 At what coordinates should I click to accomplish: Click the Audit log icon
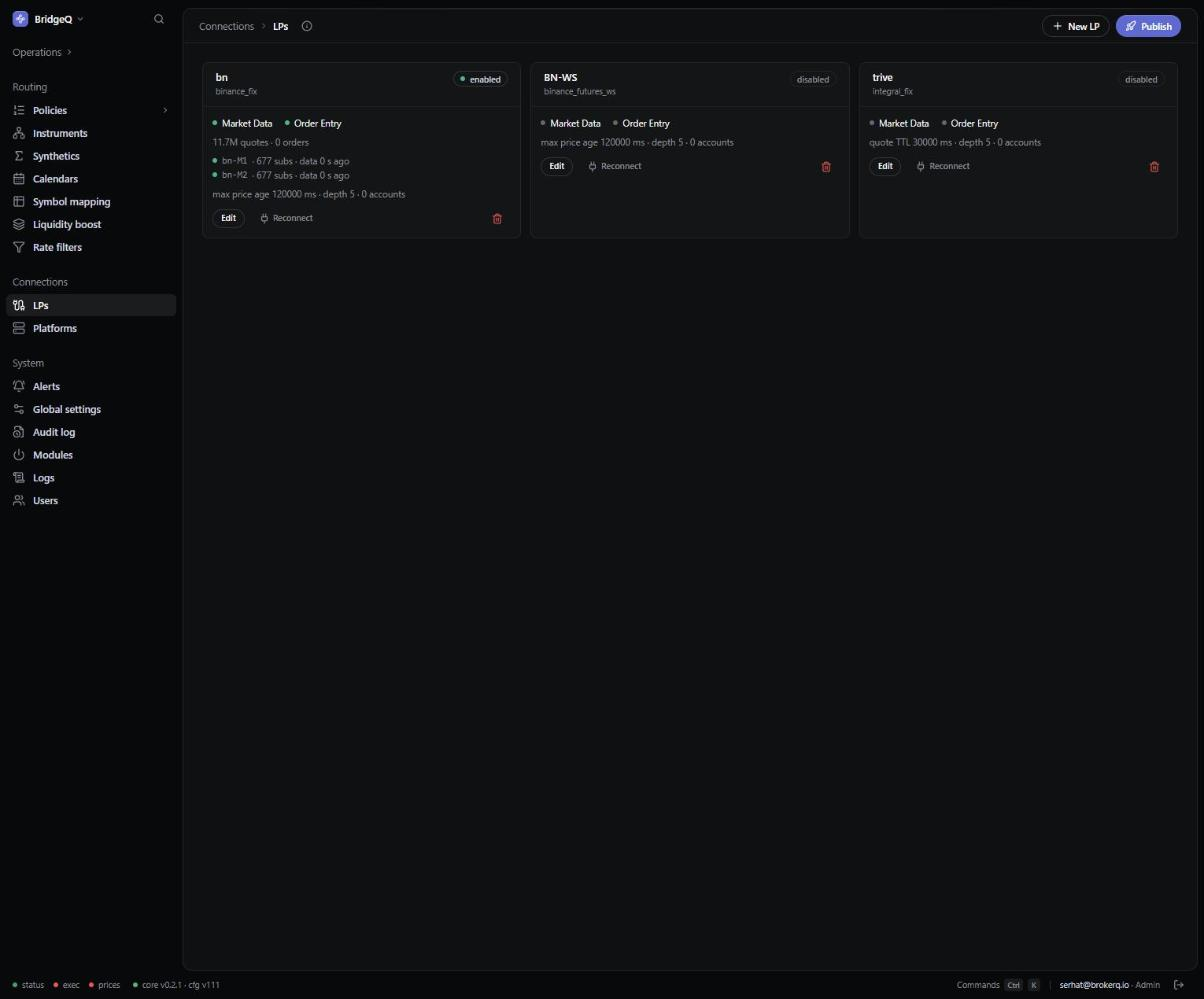pyautogui.click(x=19, y=432)
